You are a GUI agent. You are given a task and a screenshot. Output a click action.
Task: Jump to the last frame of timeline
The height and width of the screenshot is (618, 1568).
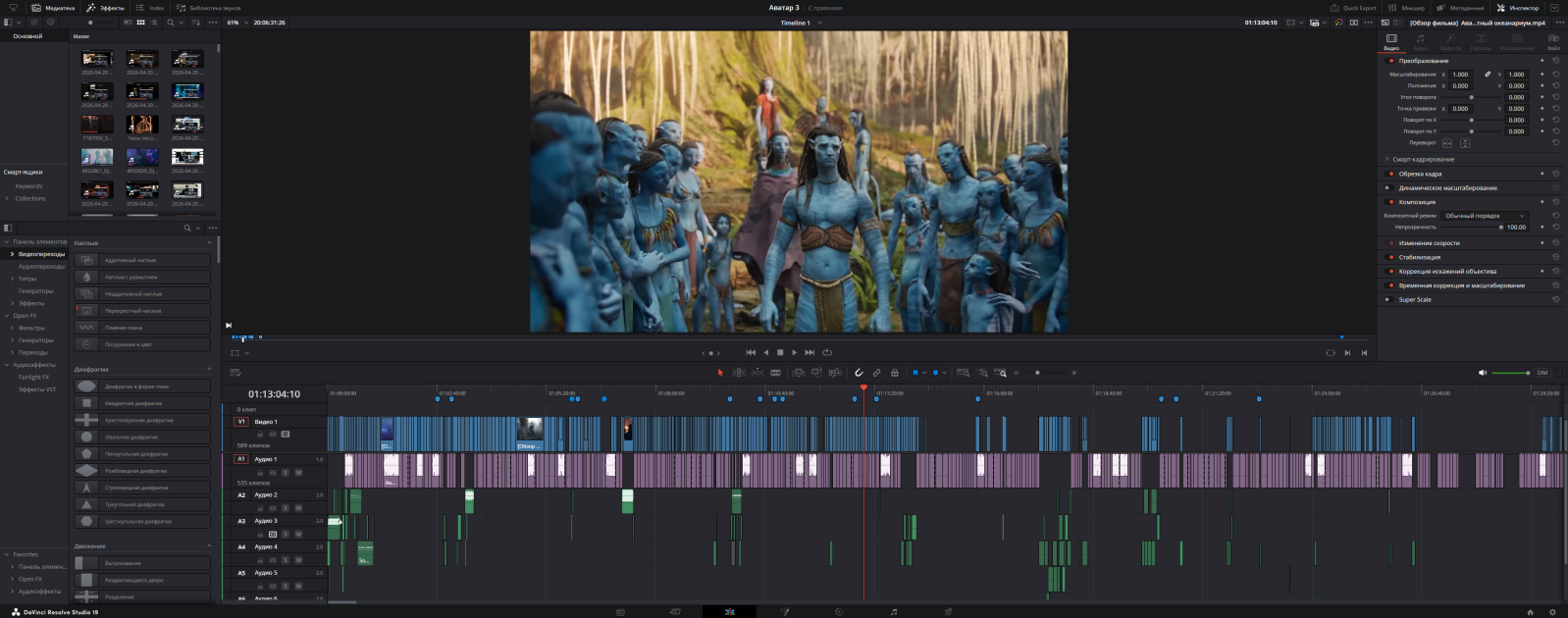coord(810,352)
